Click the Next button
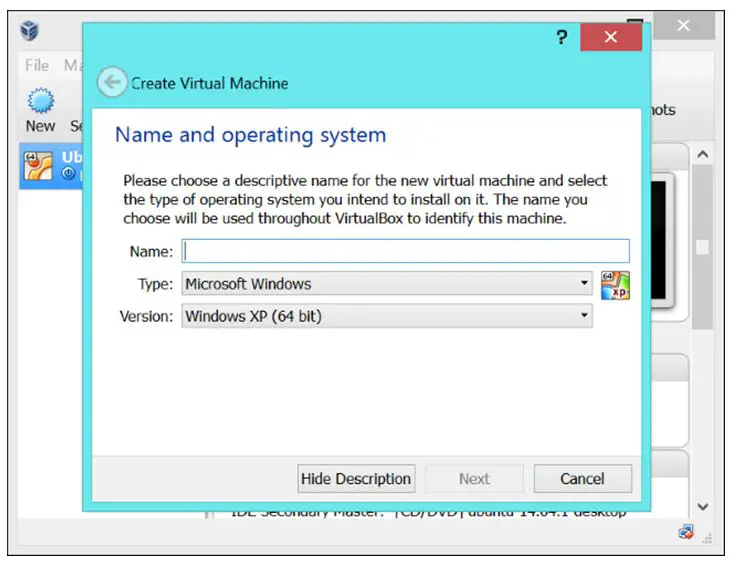Screen dimensions: 735x561 point(474,479)
